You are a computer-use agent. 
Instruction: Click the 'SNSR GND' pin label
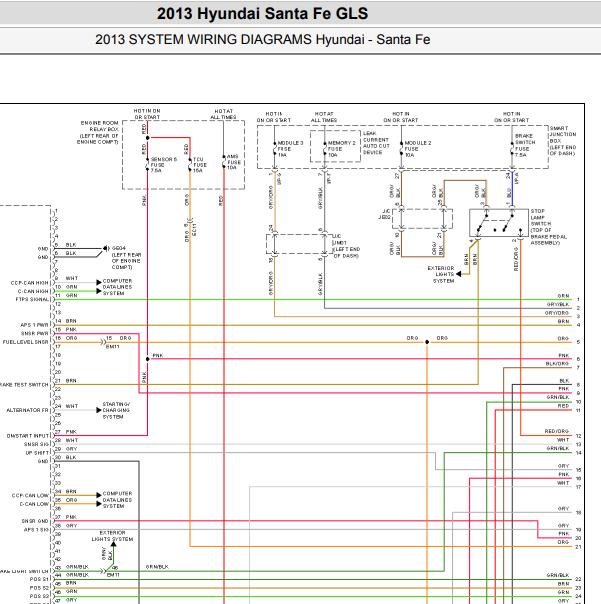click(x=35, y=521)
